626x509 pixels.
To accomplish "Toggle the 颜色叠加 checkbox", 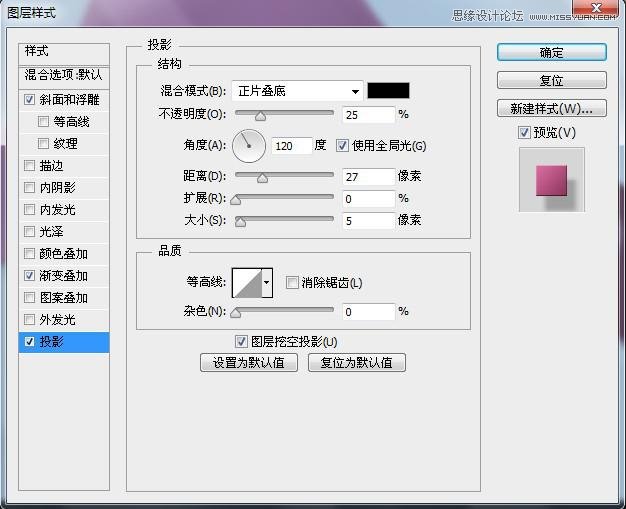I will (x=29, y=253).
